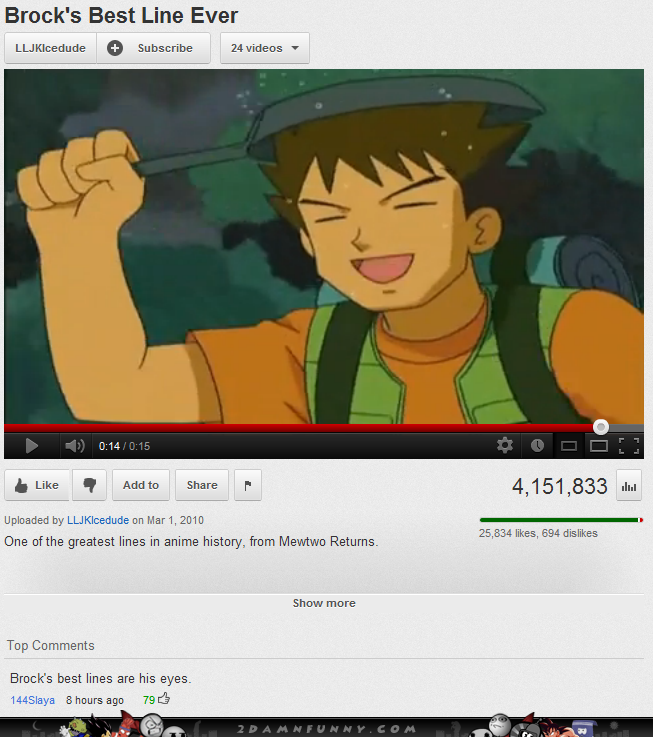Like the video

(37, 485)
